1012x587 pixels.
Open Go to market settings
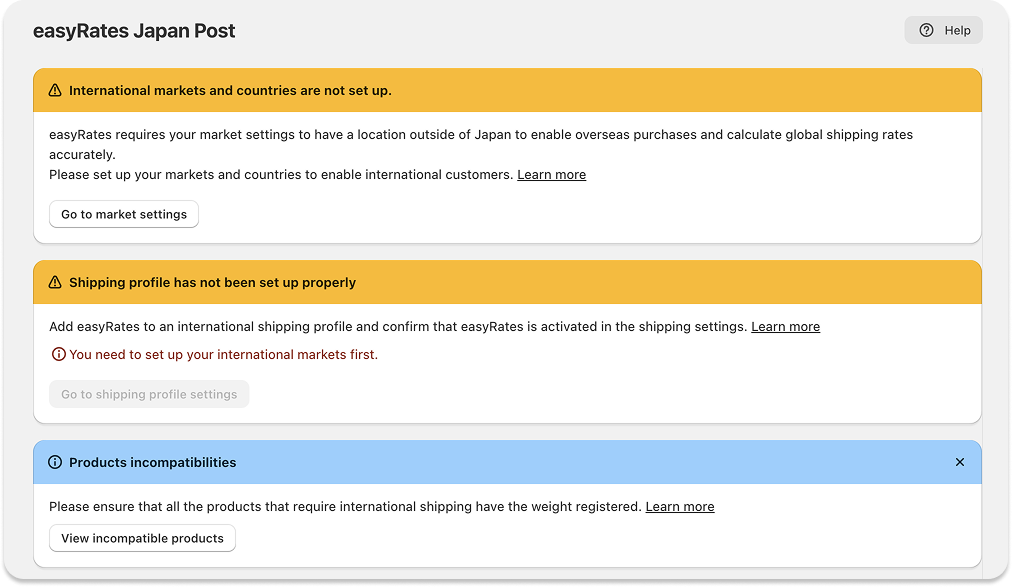coord(124,214)
